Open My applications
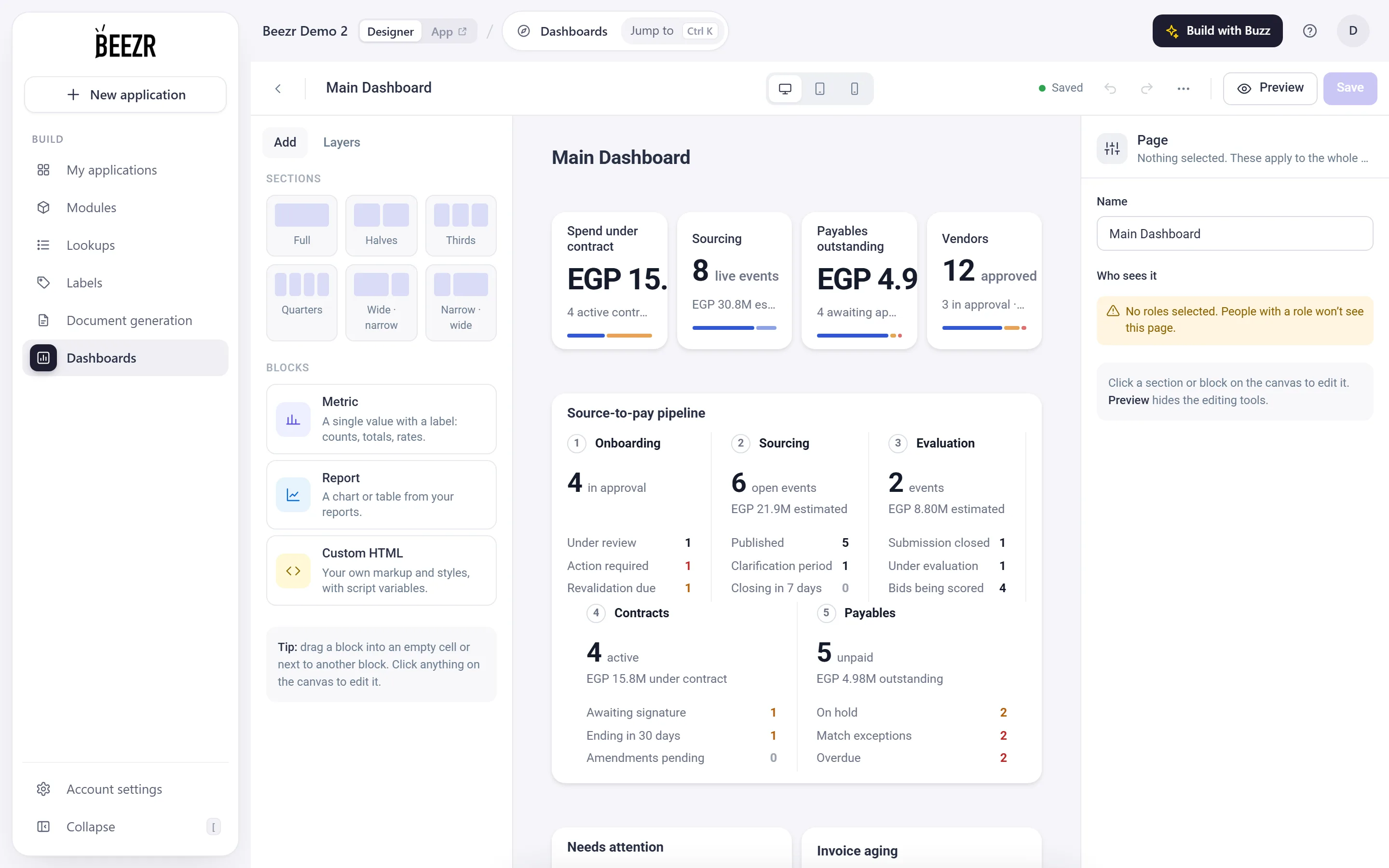Screen dimensions: 1389x868 125,170
